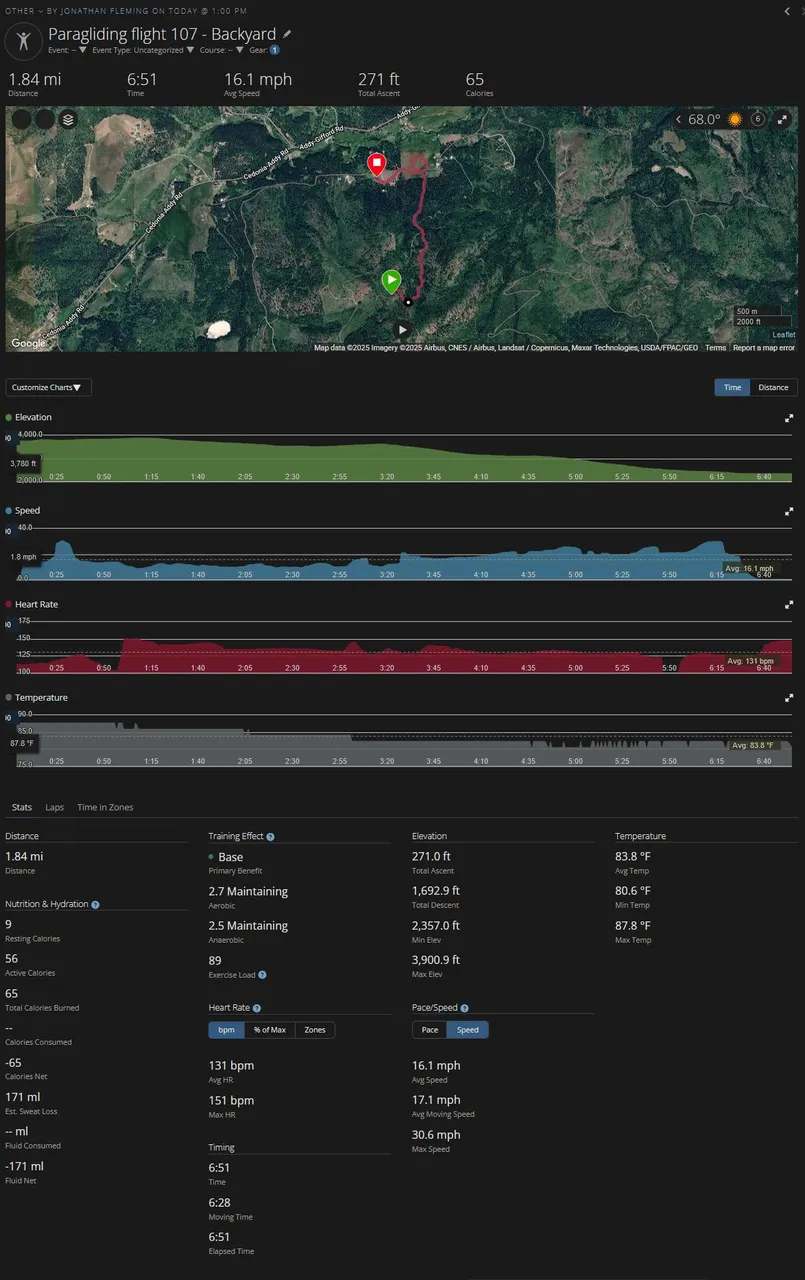Click the Paragliding flight 107 - Backyard title
The height and width of the screenshot is (1280, 805).
click(162, 34)
